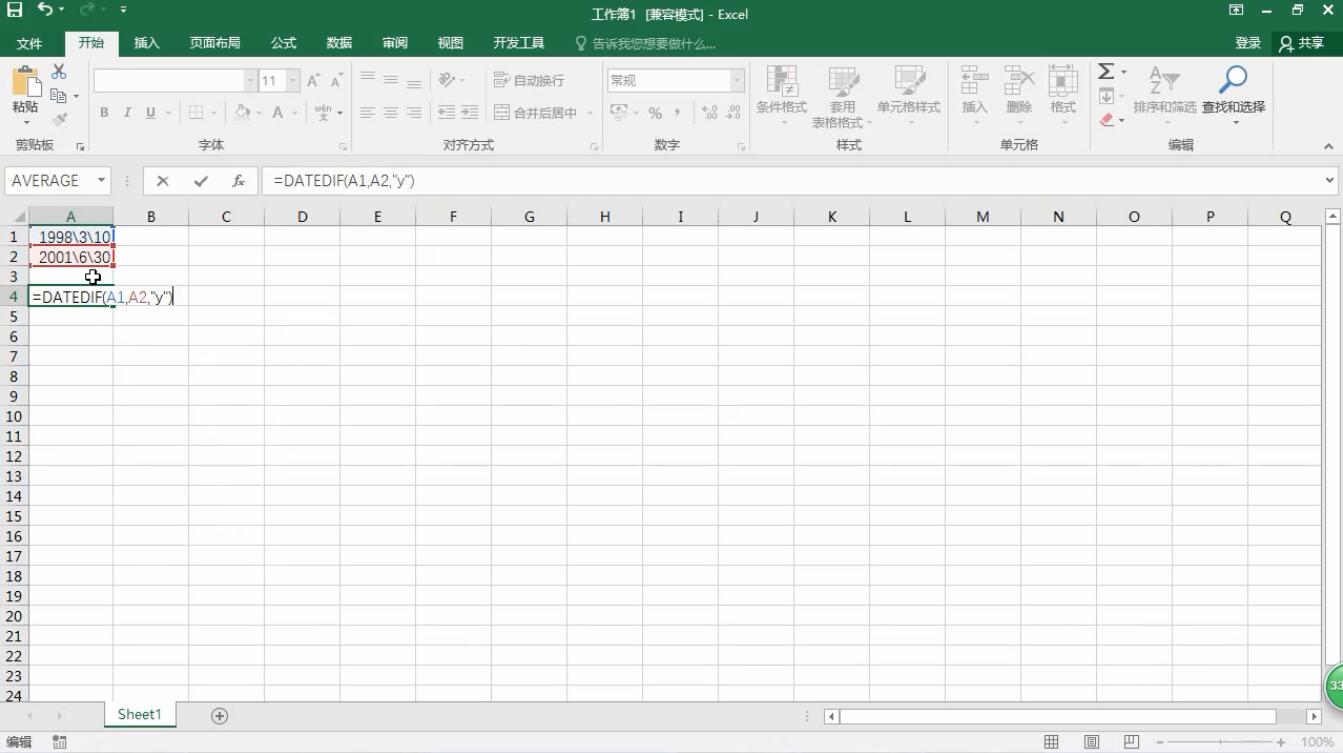1343x753 pixels.
Task: Switch to the 公式 (Formulas) tab
Action: 283,43
